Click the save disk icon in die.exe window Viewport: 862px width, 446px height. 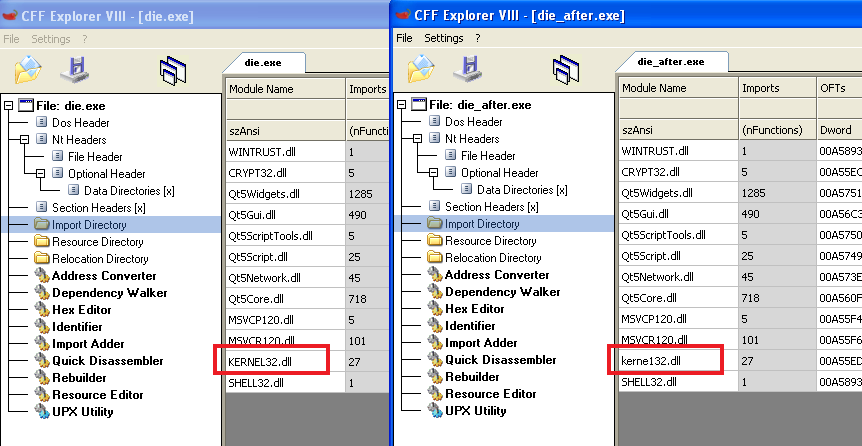coord(75,69)
